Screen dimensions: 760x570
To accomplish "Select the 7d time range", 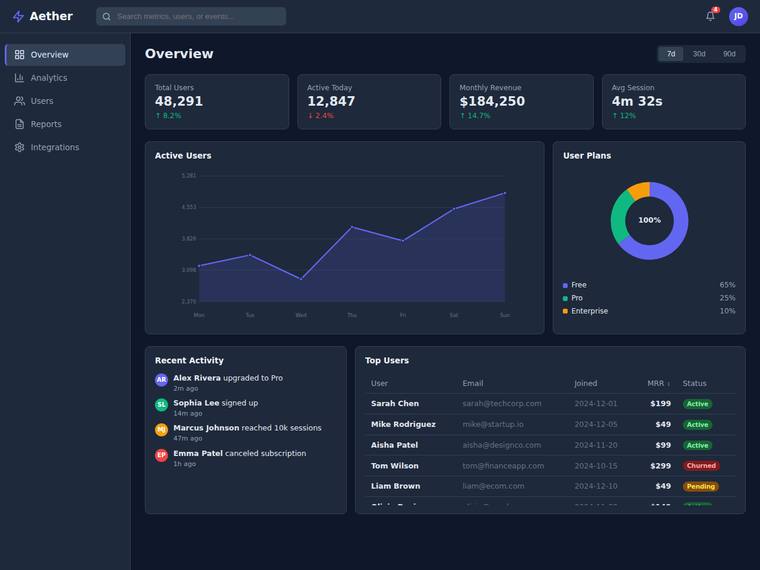I will pos(671,54).
